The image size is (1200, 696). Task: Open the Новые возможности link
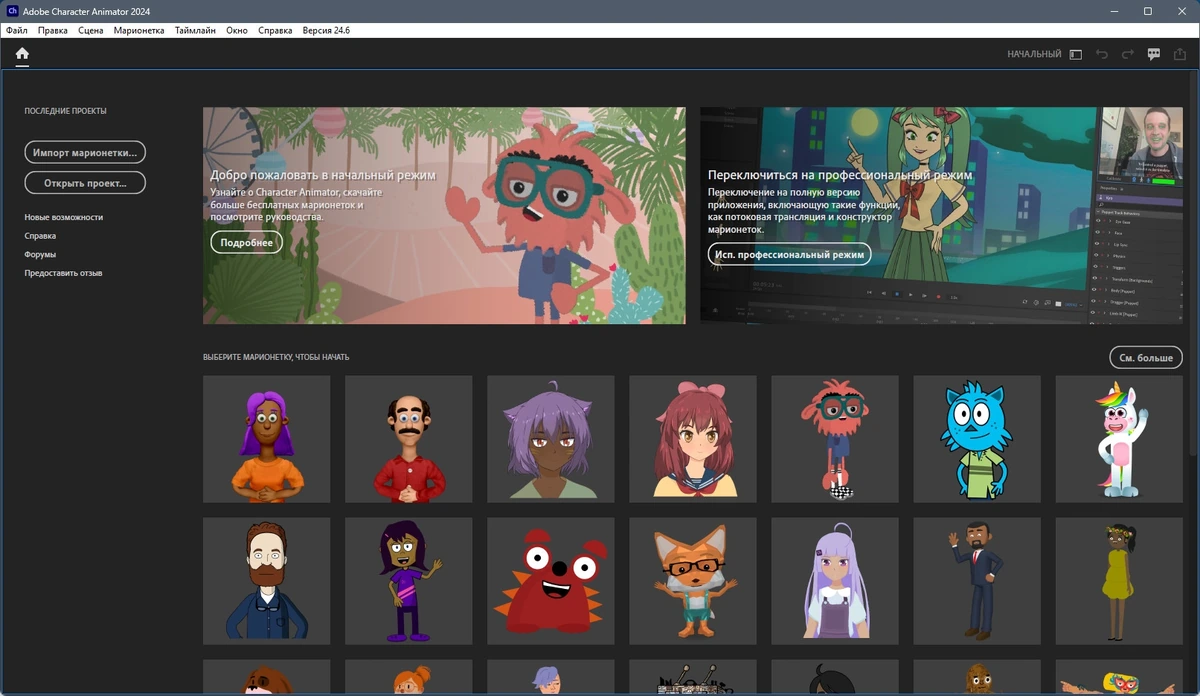point(64,217)
